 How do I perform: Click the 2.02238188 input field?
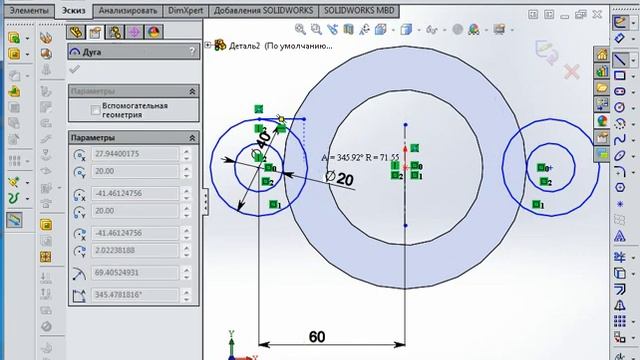pyautogui.click(x=135, y=250)
